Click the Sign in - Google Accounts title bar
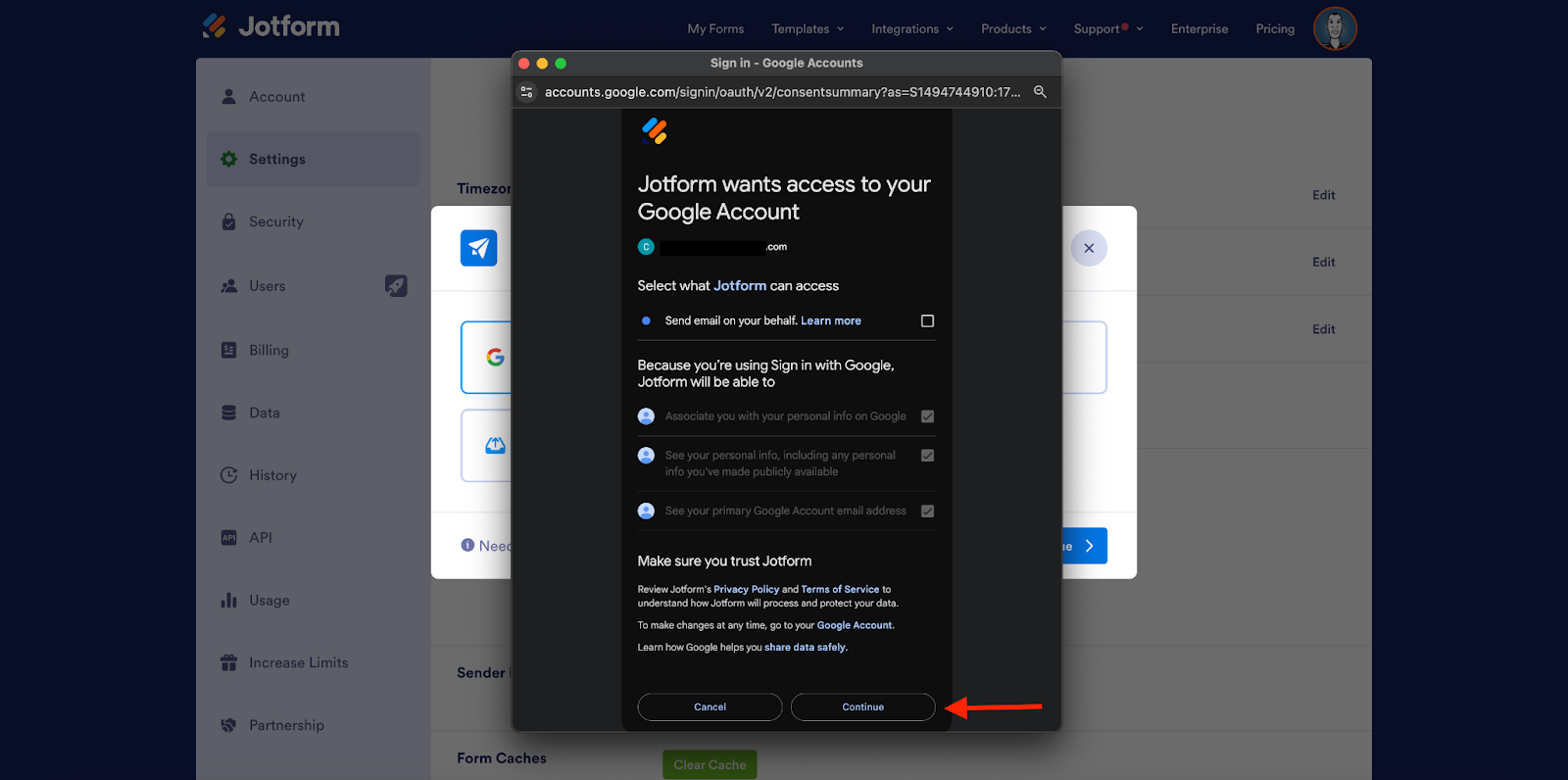This screenshot has height=780, width=1568. [x=786, y=63]
